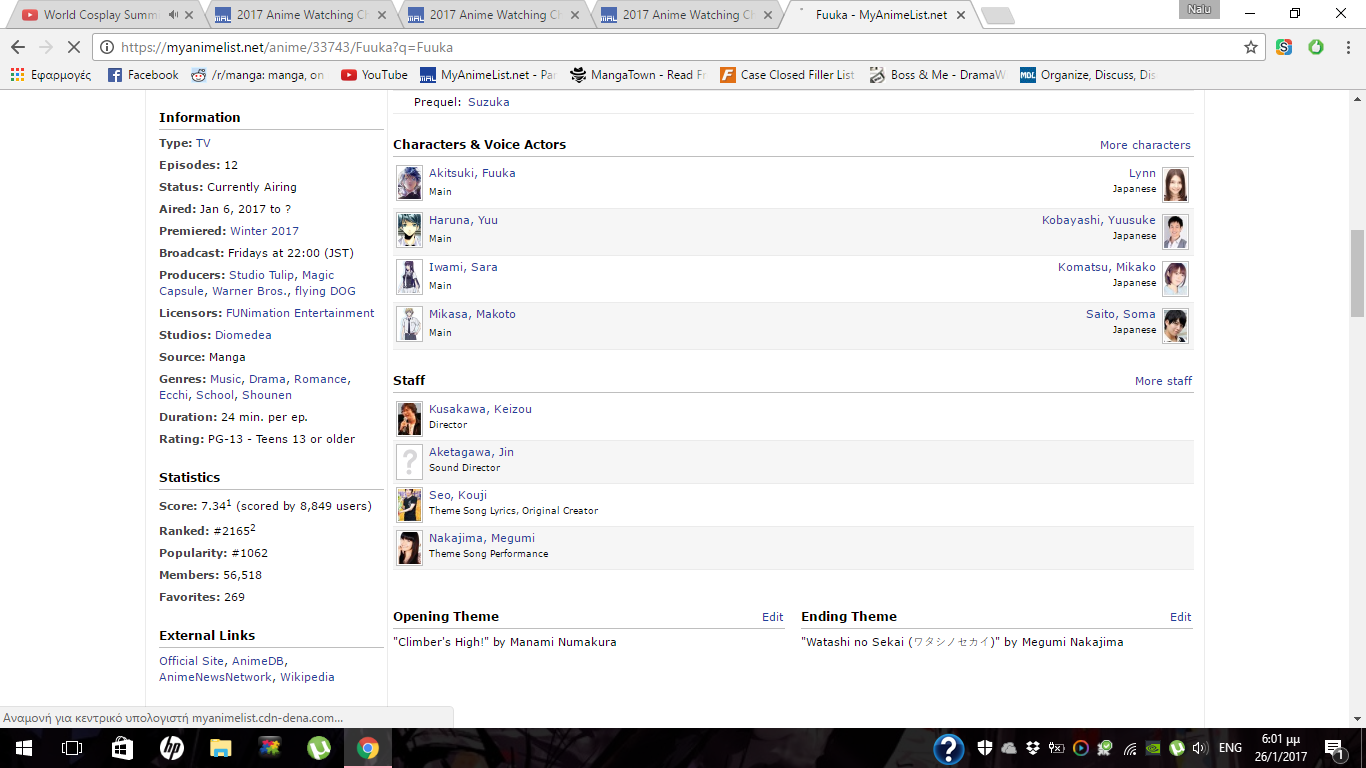This screenshot has height=768, width=1366.
Task: Open the More characters link
Action: tap(1145, 145)
